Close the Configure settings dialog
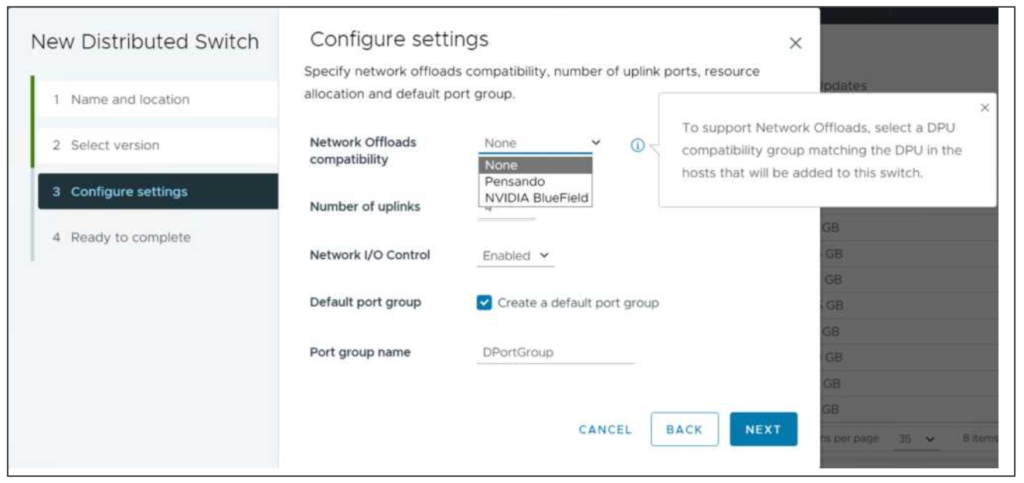This screenshot has width=1024, height=483. pos(795,44)
